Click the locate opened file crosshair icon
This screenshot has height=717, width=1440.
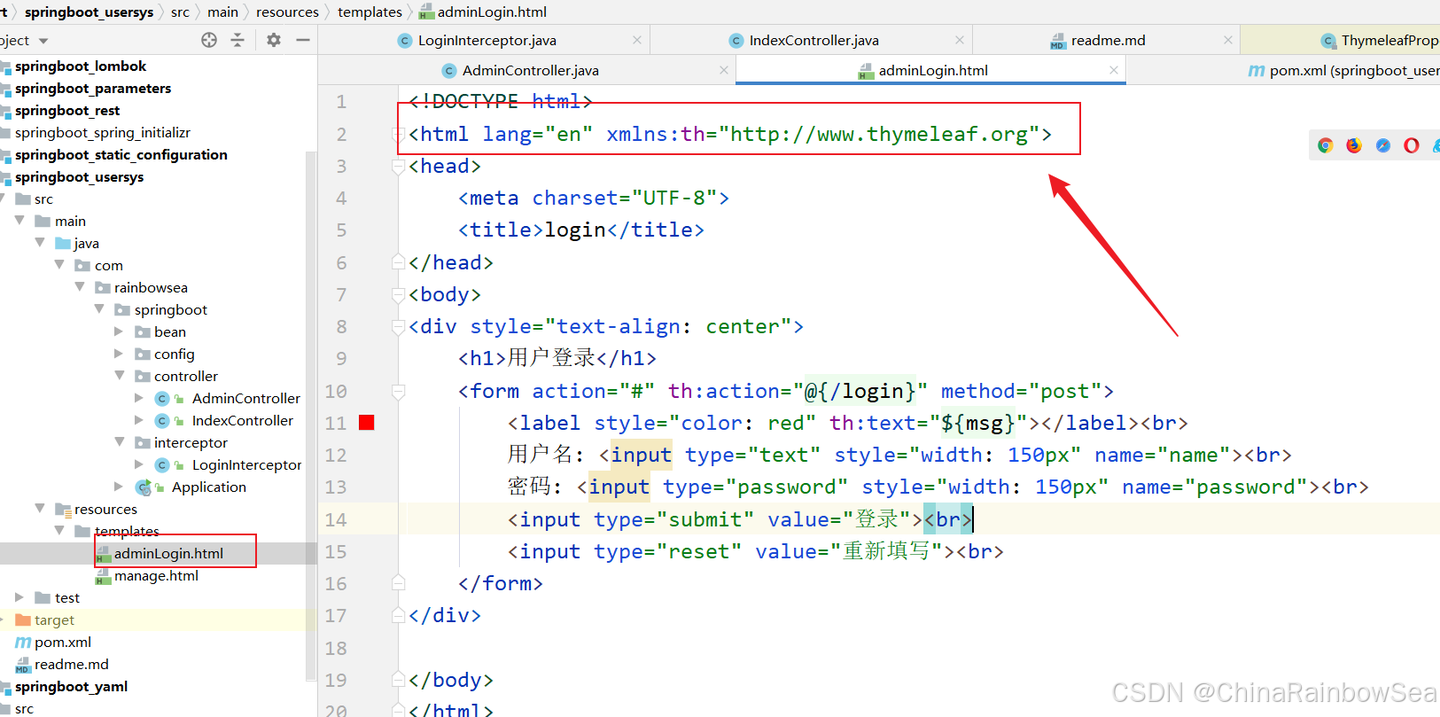tap(209, 40)
